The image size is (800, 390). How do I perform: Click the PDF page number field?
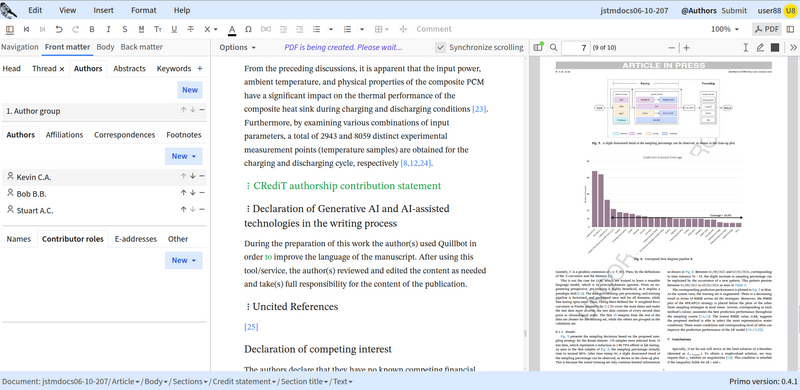[x=576, y=47]
